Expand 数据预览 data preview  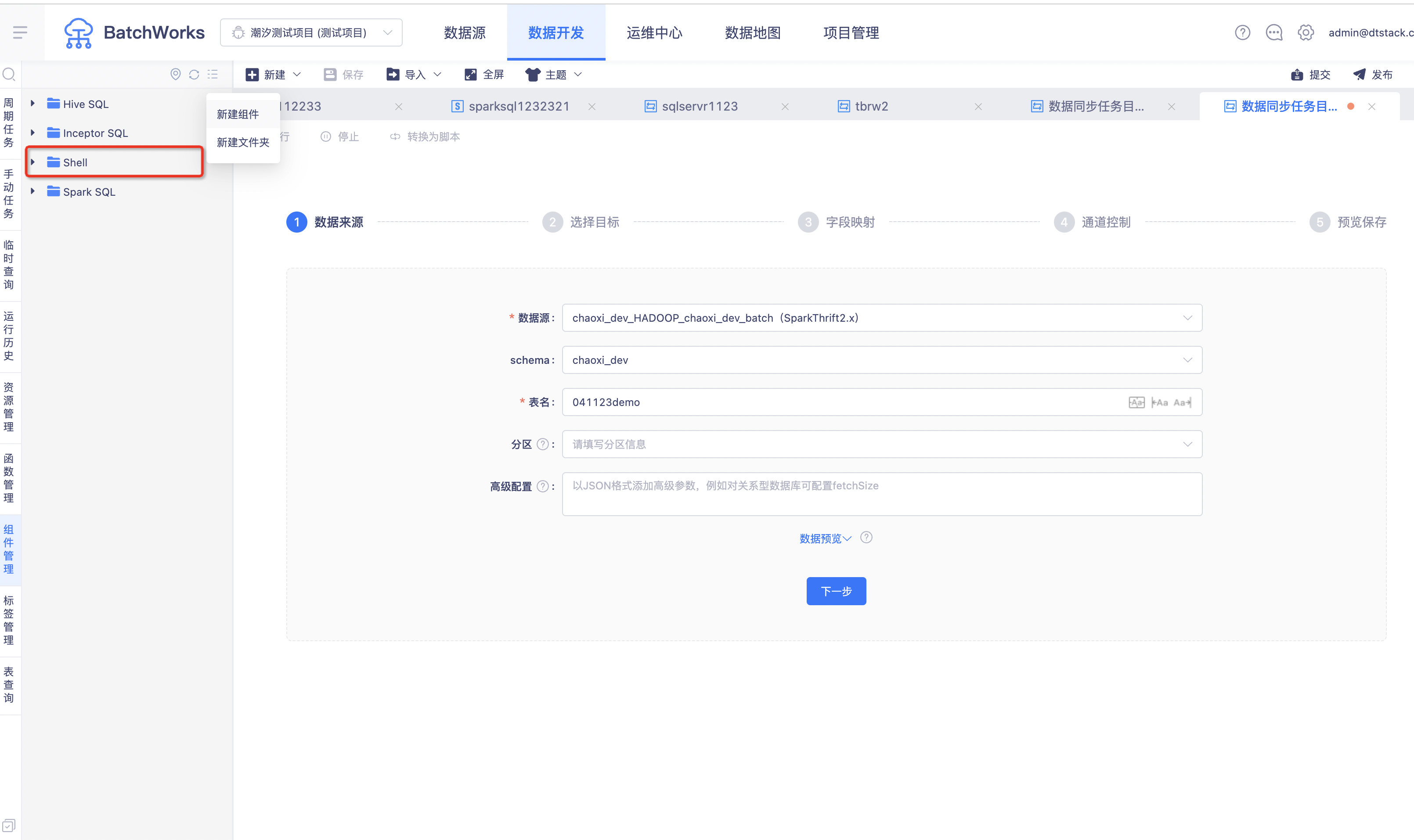(825, 538)
